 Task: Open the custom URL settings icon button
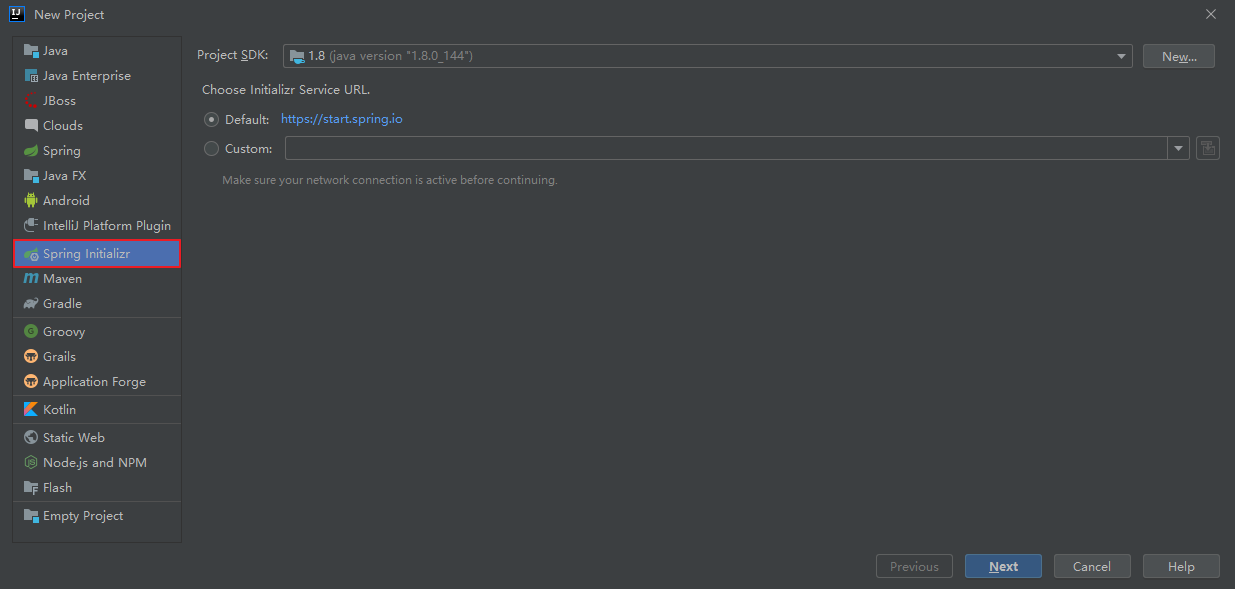tap(1207, 148)
